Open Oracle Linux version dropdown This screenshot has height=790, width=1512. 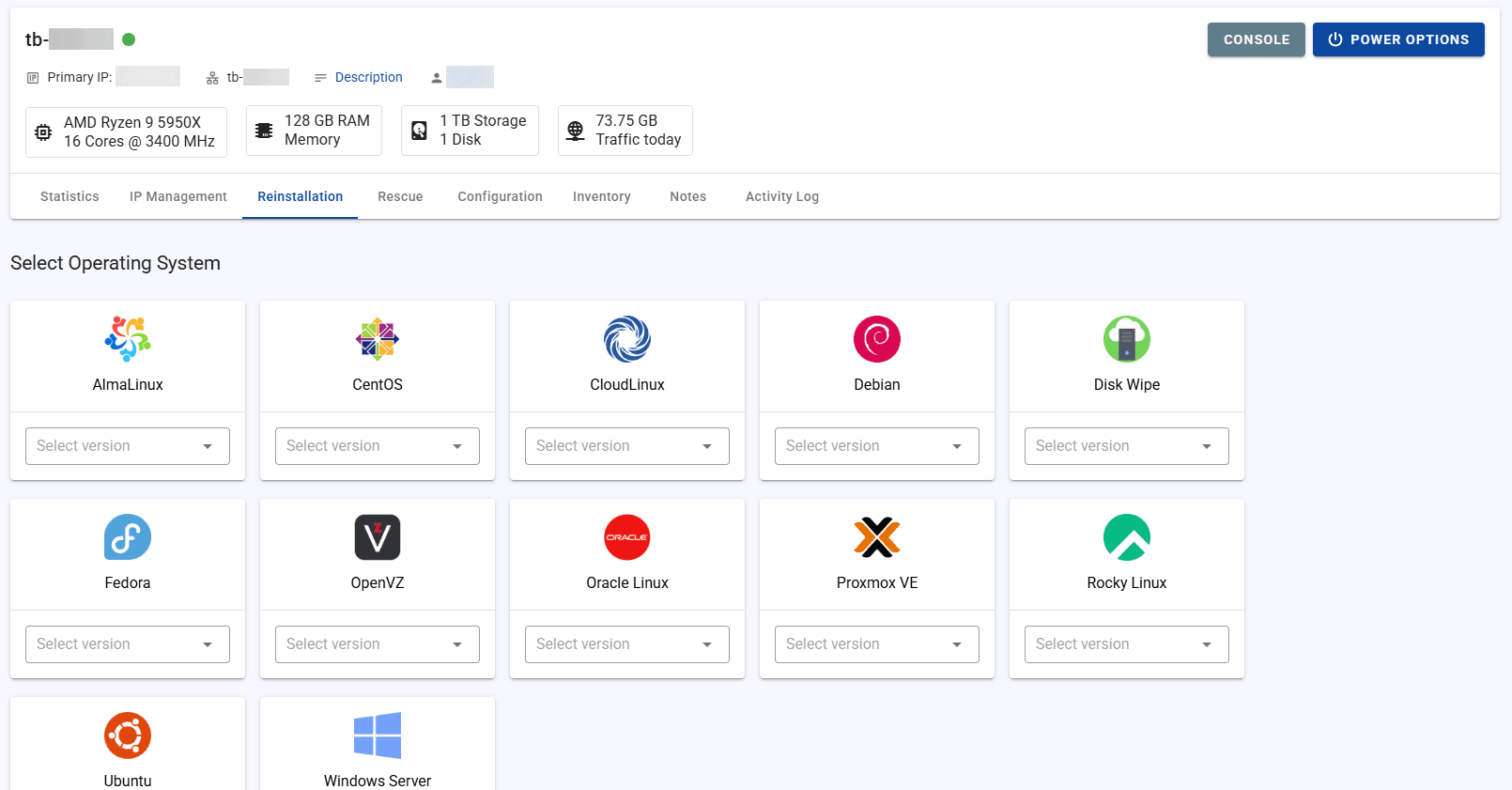(x=627, y=644)
